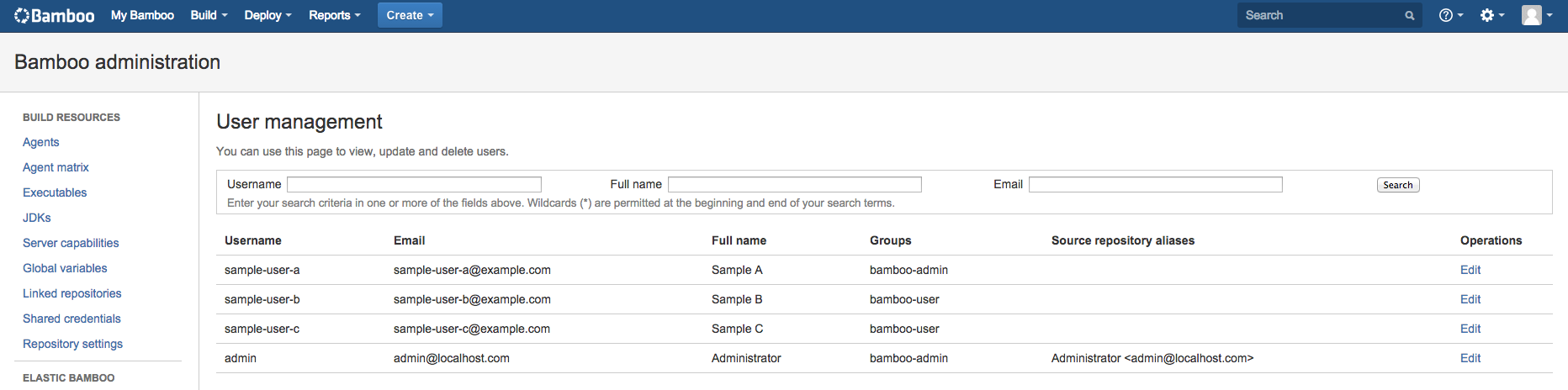Go to Executables settings

[55, 192]
